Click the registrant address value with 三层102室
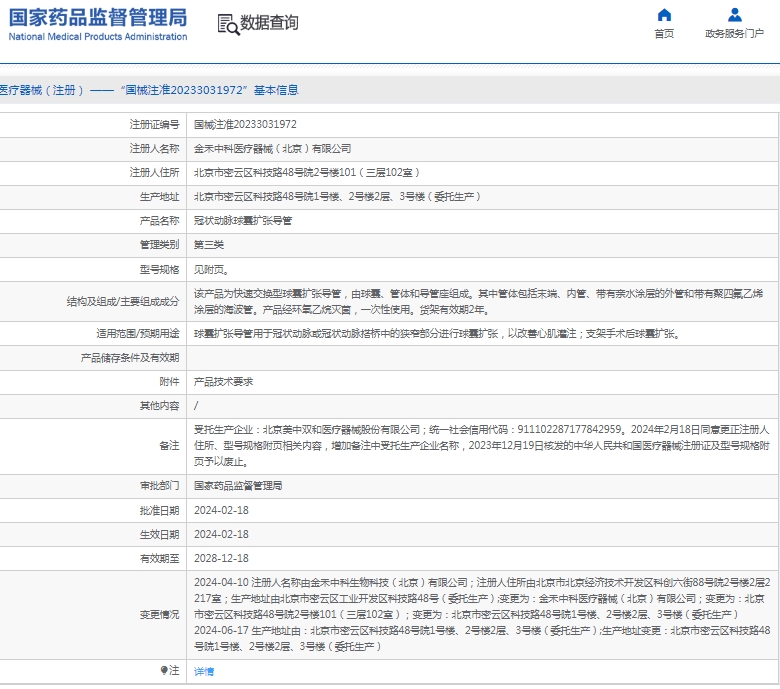Image resolution: width=780 pixels, height=689 pixels. [x=307, y=173]
